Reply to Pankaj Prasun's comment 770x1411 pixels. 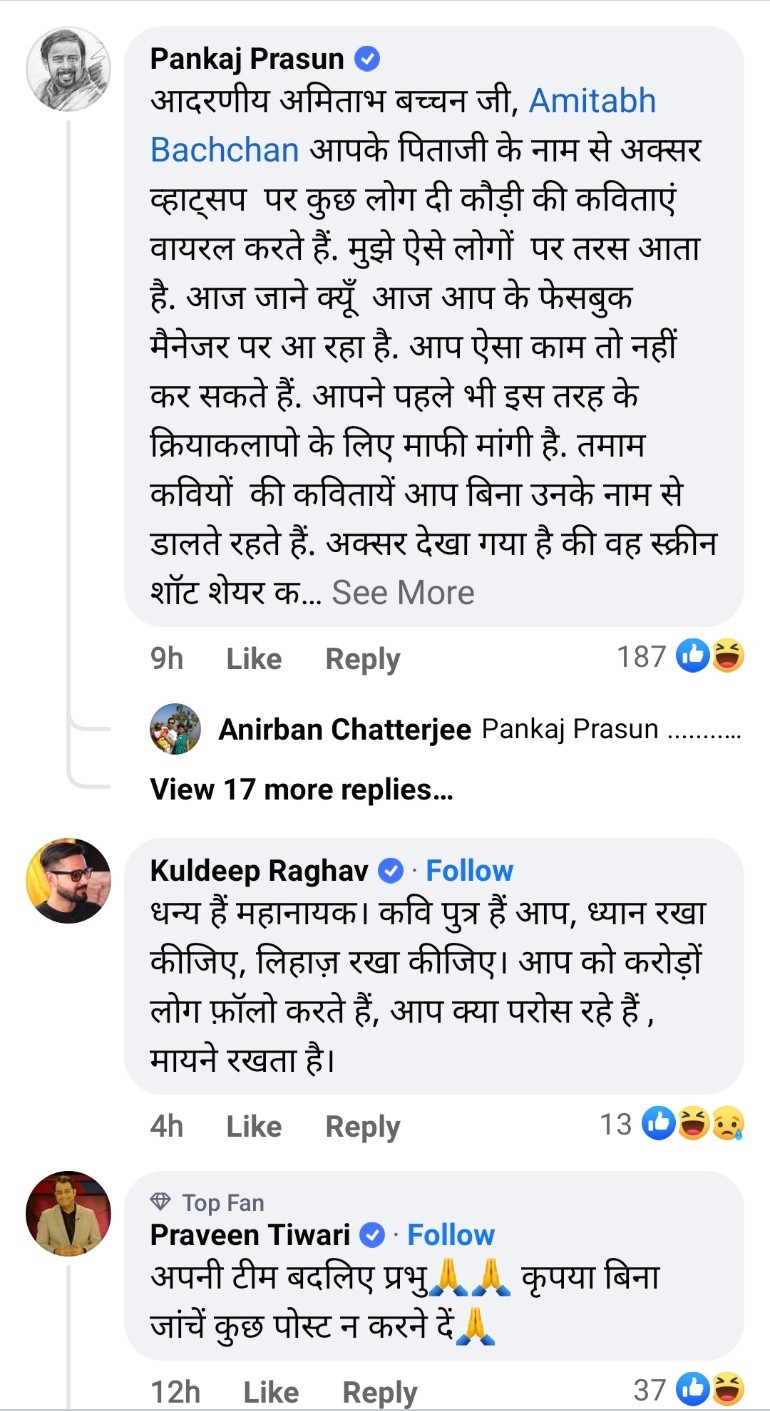362,659
